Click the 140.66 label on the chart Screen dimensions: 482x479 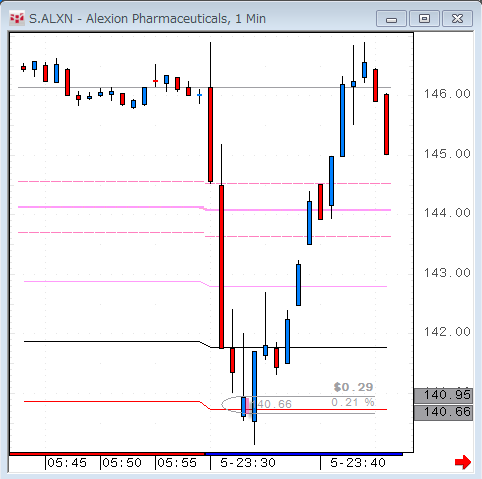pyautogui.click(x=272, y=404)
